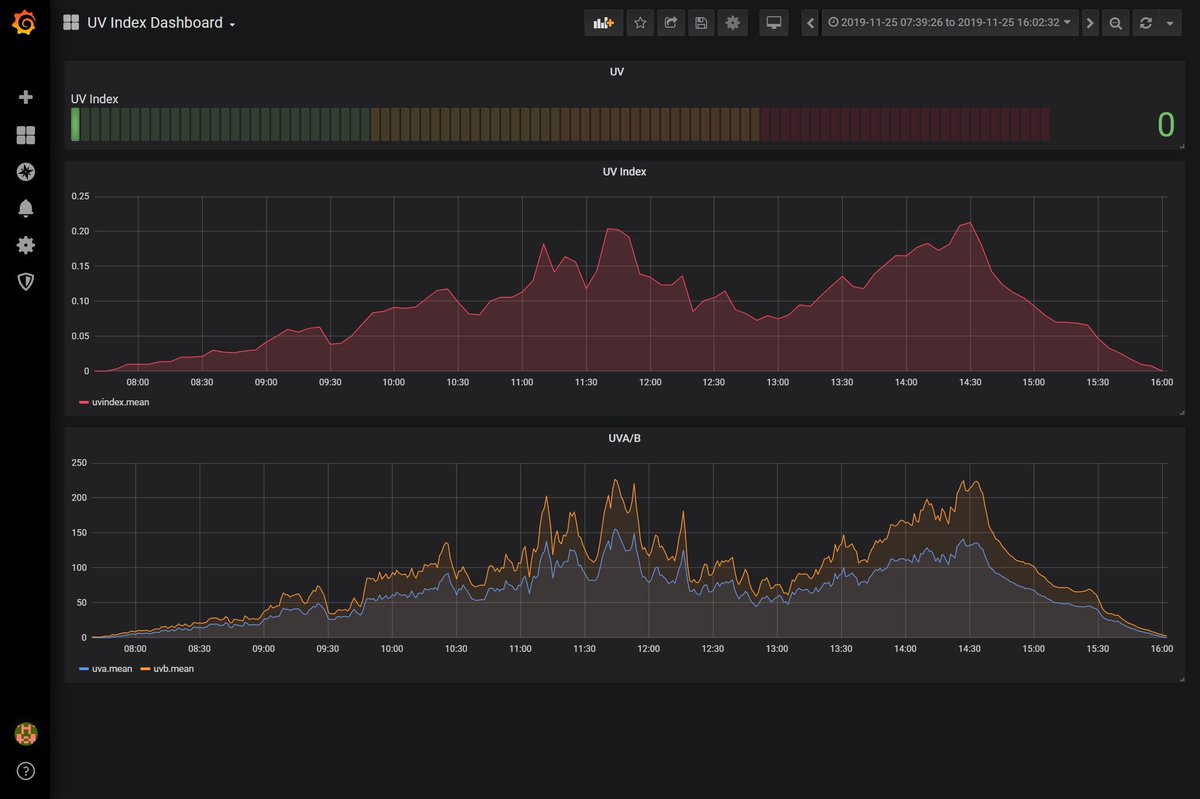Cycle view mode with monitor icon

click(773, 23)
